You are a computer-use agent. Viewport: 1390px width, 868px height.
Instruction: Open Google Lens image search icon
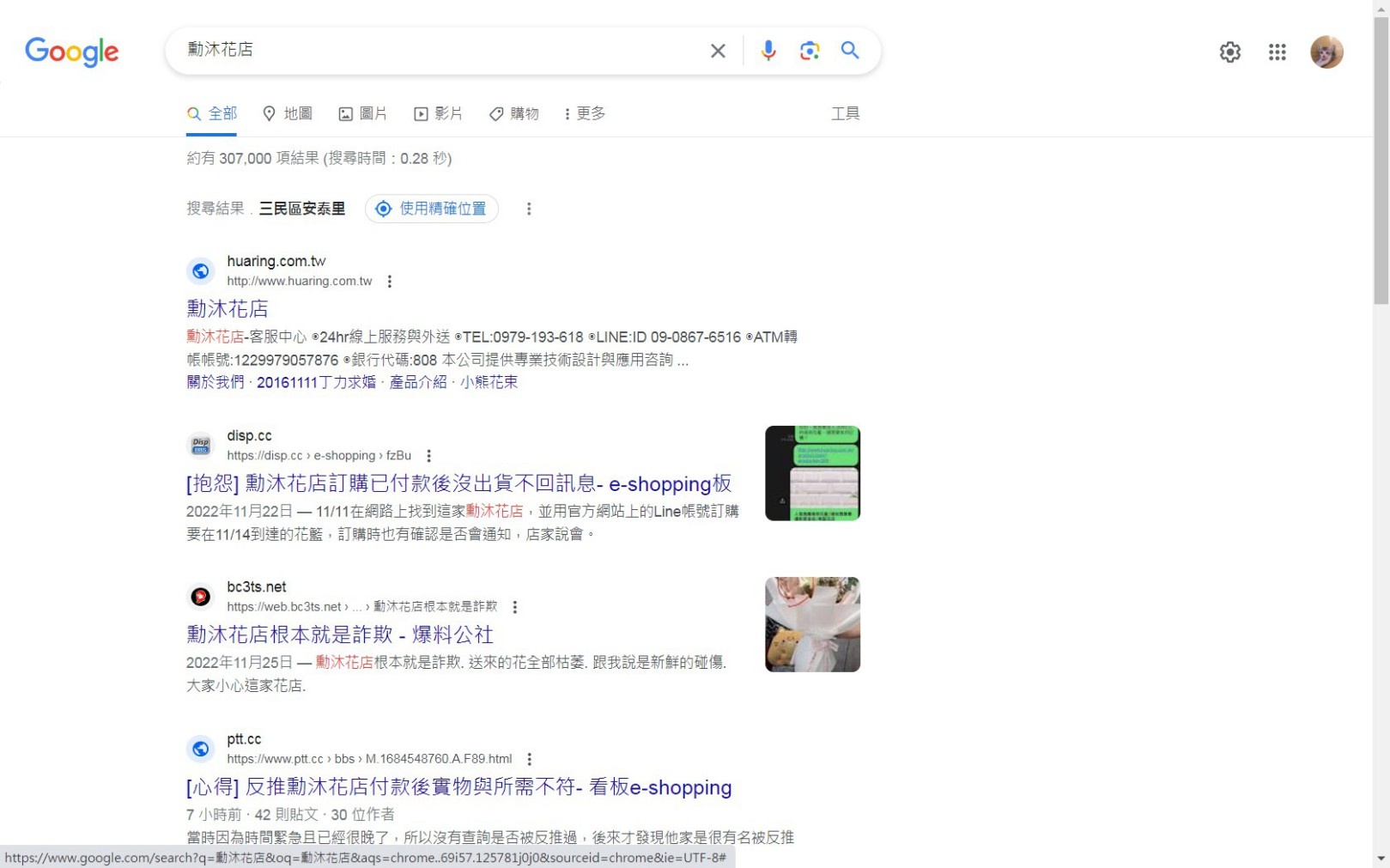(x=809, y=51)
